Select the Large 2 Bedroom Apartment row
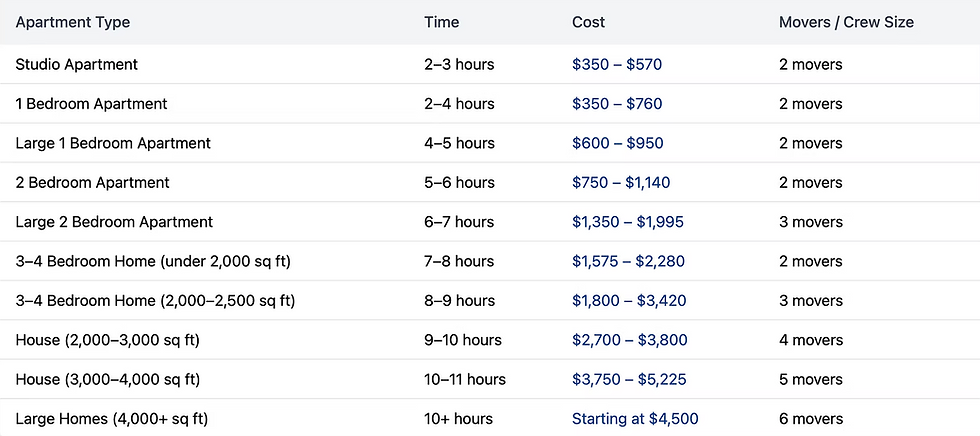This screenshot has height=436, width=980. (114, 222)
